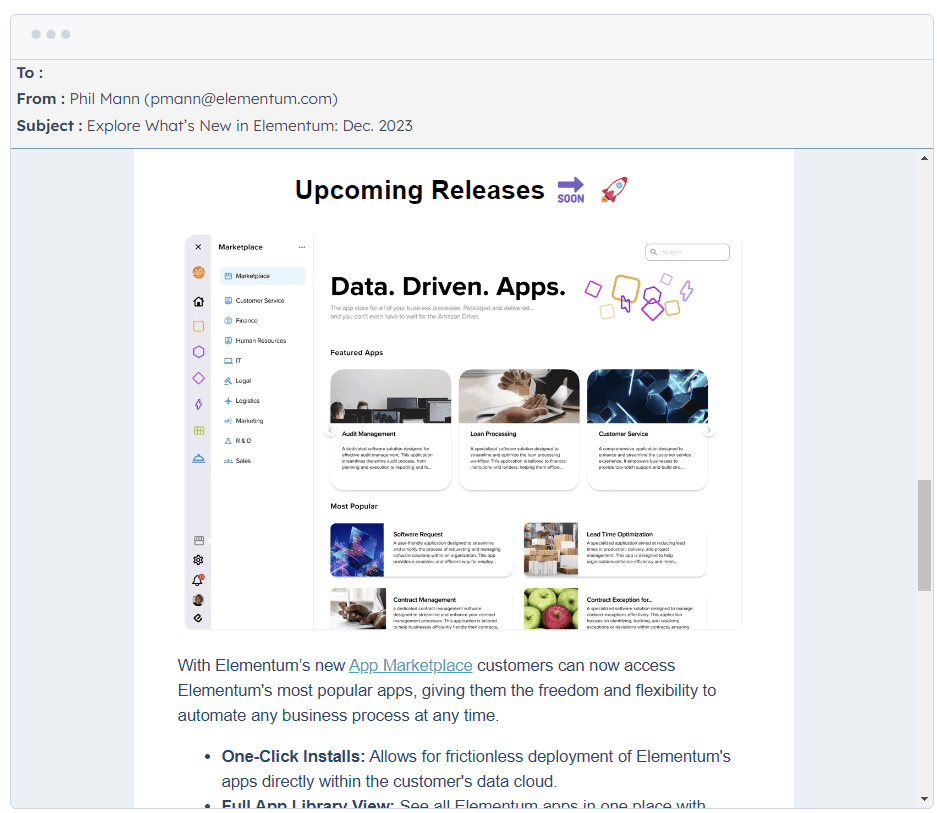The width and height of the screenshot is (937, 813).
Task: Open the Lead Time Optimization app card
Action: click(x=615, y=550)
